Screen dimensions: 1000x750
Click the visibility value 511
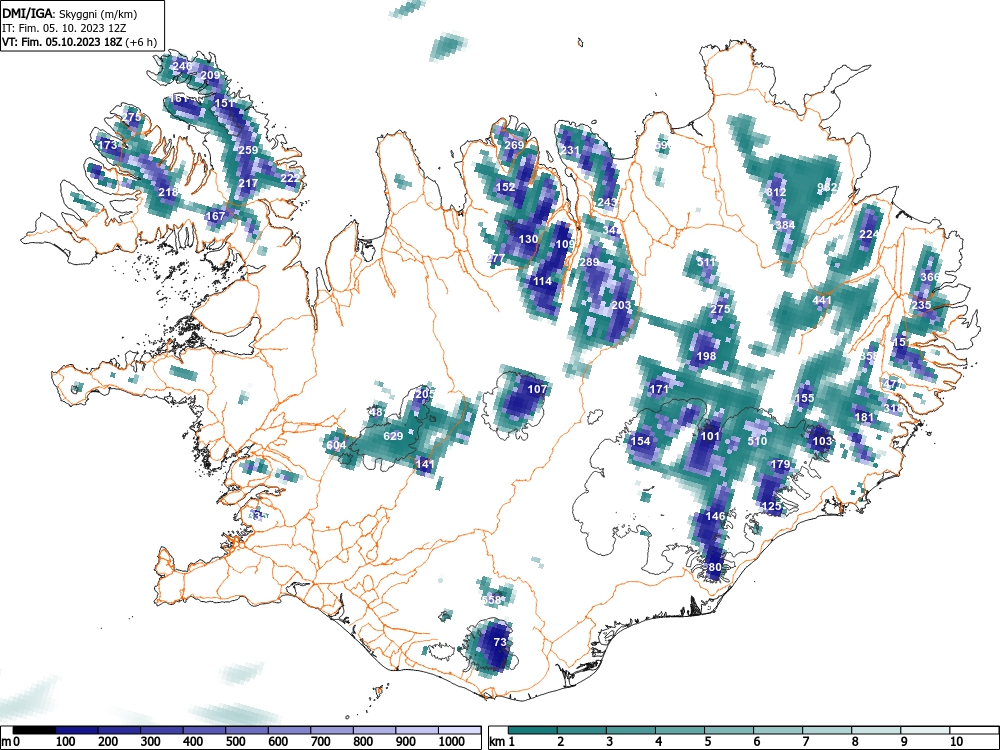pyautogui.click(x=706, y=262)
